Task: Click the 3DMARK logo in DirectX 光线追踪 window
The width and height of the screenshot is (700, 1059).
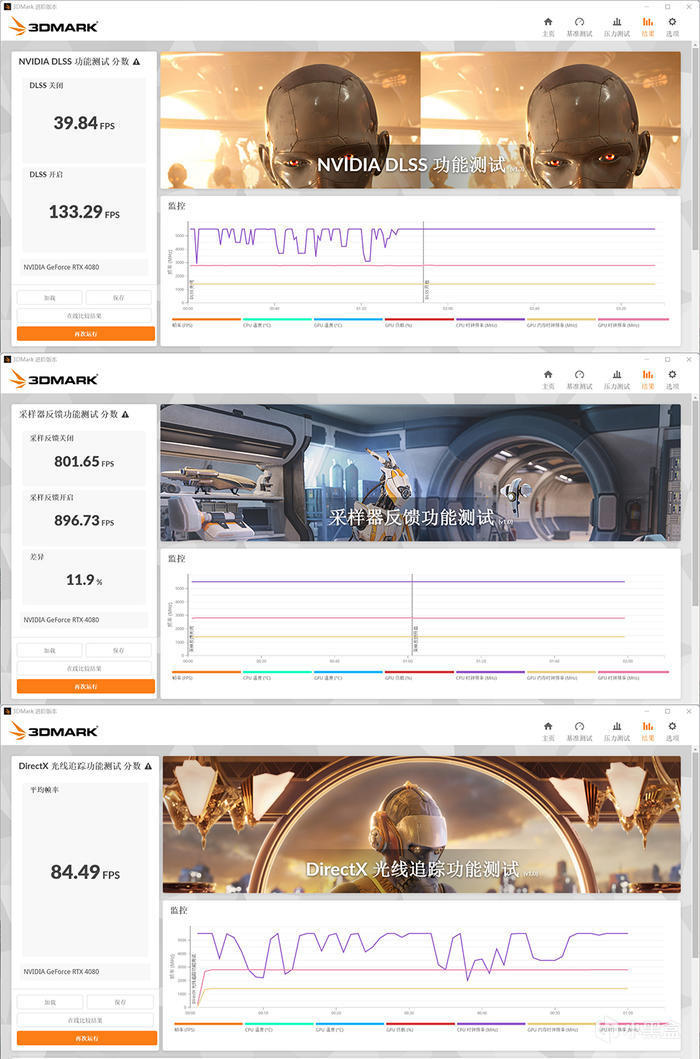Action: [54, 731]
